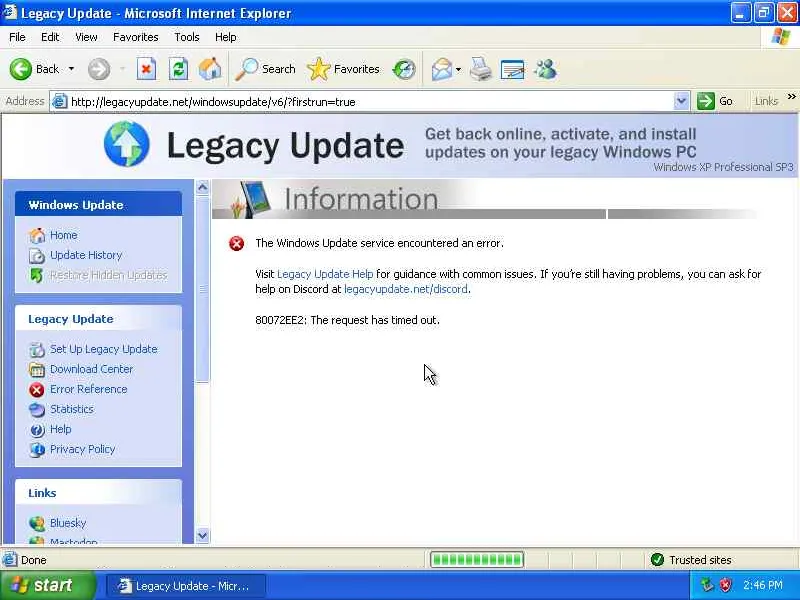Expand the address bar URL dropdown
This screenshot has width=800, height=600.
click(681, 101)
